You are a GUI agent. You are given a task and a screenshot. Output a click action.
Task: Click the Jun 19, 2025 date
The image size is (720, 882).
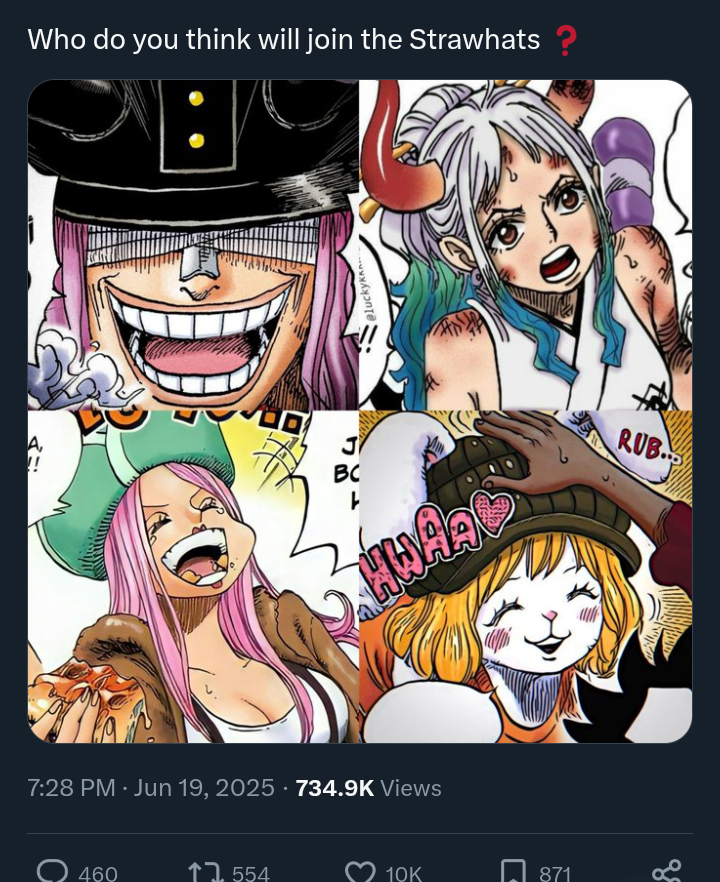click(x=204, y=788)
